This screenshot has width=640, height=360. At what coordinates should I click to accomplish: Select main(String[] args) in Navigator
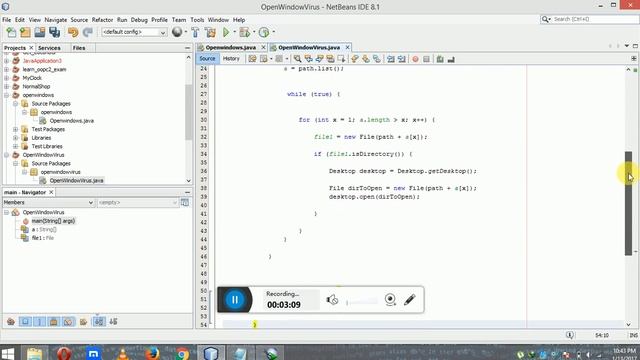(53, 221)
